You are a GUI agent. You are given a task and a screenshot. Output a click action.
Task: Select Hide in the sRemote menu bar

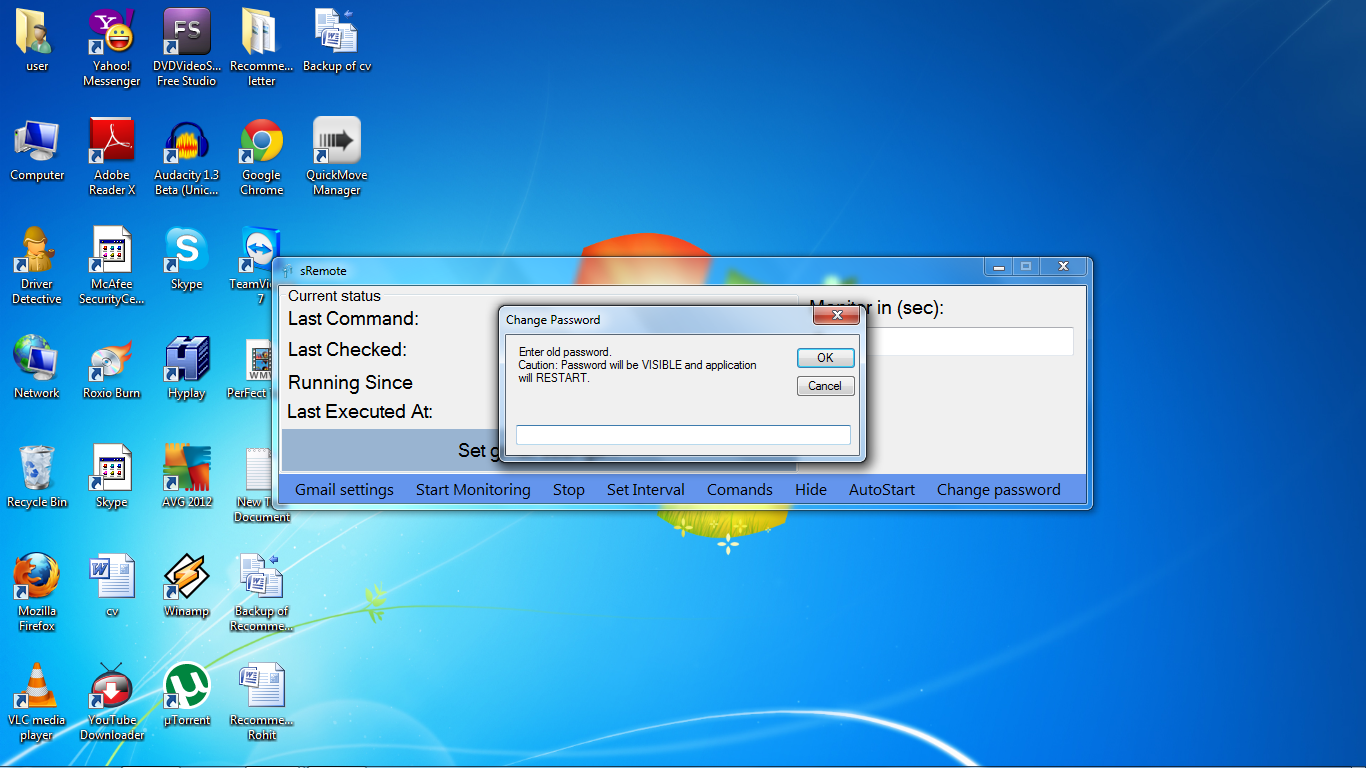click(811, 489)
